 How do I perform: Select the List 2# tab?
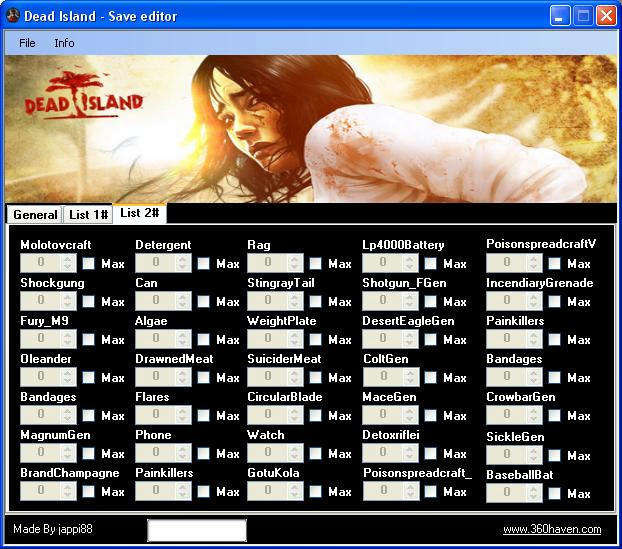coord(140,213)
